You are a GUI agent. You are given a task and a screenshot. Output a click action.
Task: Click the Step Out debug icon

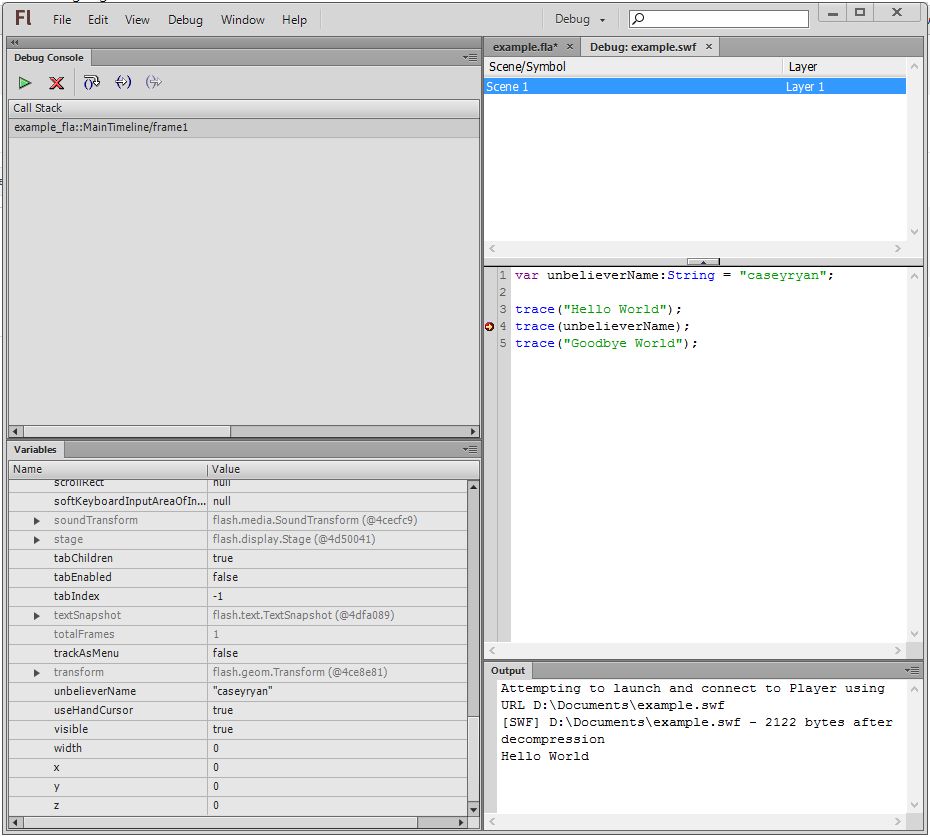(154, 82)
